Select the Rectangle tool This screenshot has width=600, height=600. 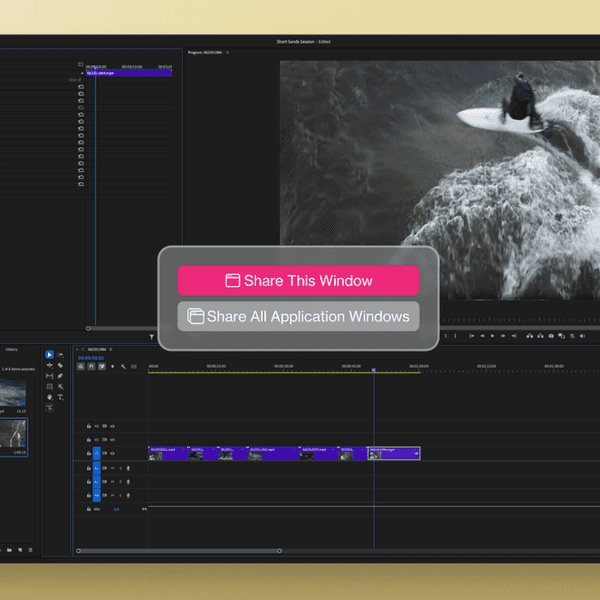(x=49, y=387)
